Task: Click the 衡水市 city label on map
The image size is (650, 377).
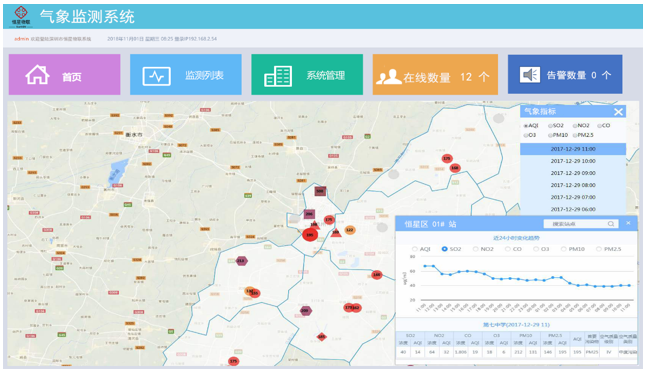Action: click(134, 135)
